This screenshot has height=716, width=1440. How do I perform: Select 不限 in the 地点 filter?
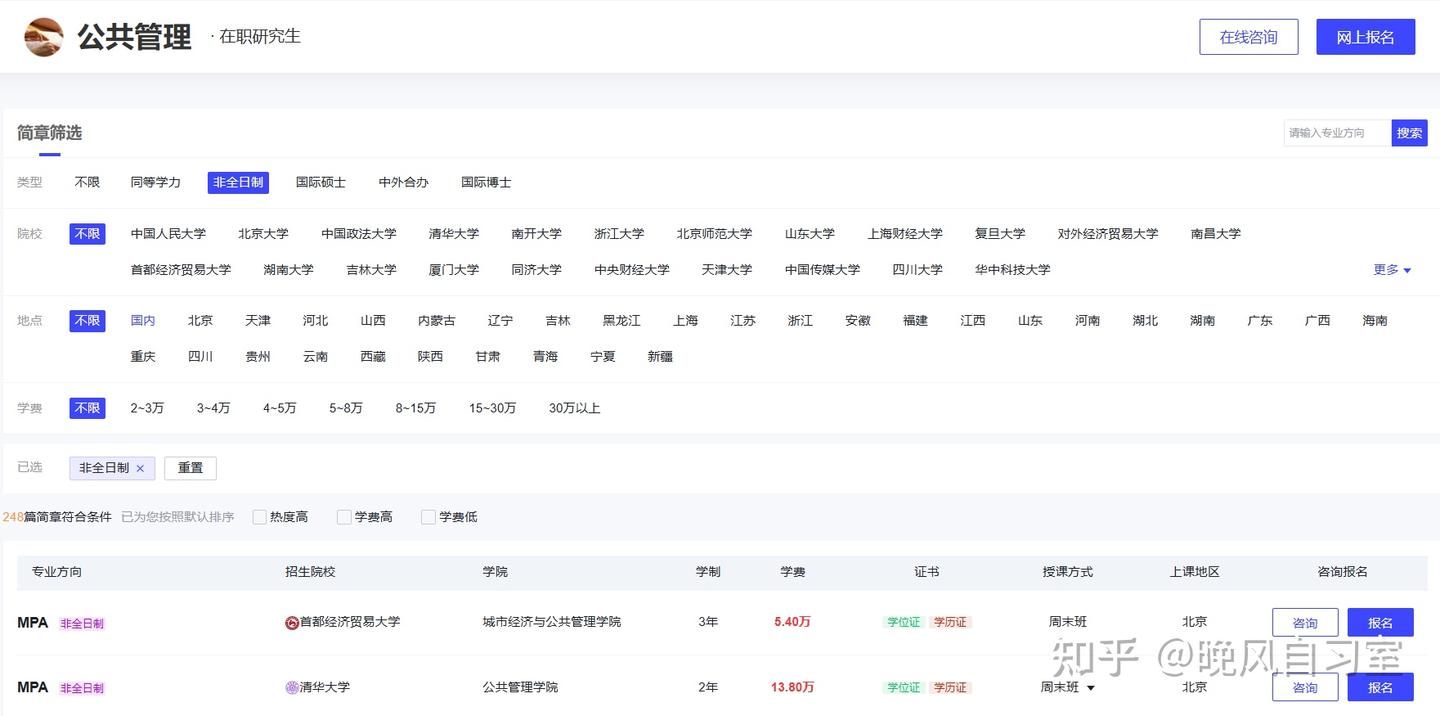pyautogui.click(x=87, y=321)
